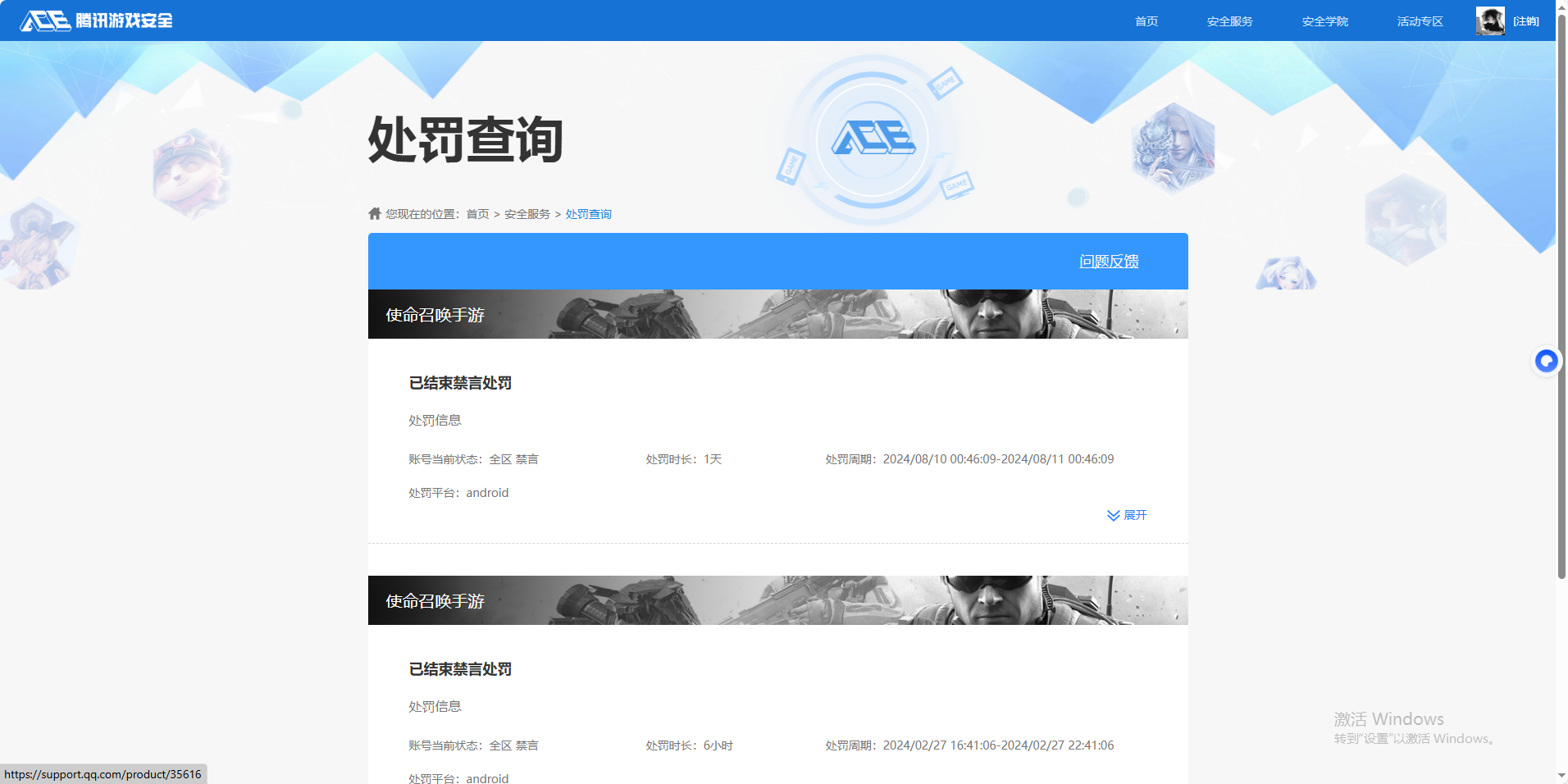The image size is (1568, 784).
Task: Click the 问题反馈 feedback link
Action: [x=1109, y=261]
